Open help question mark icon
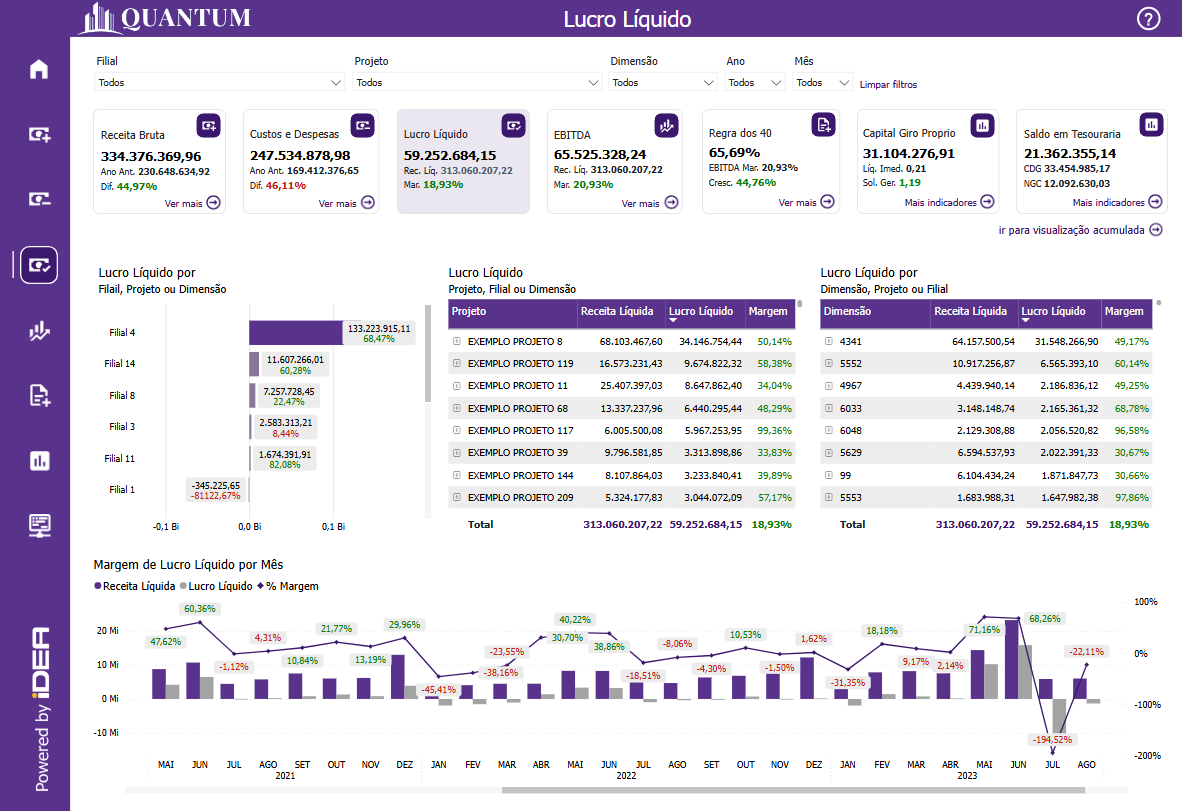This screenshot has height=811, width=1182. click(1149, 19)
